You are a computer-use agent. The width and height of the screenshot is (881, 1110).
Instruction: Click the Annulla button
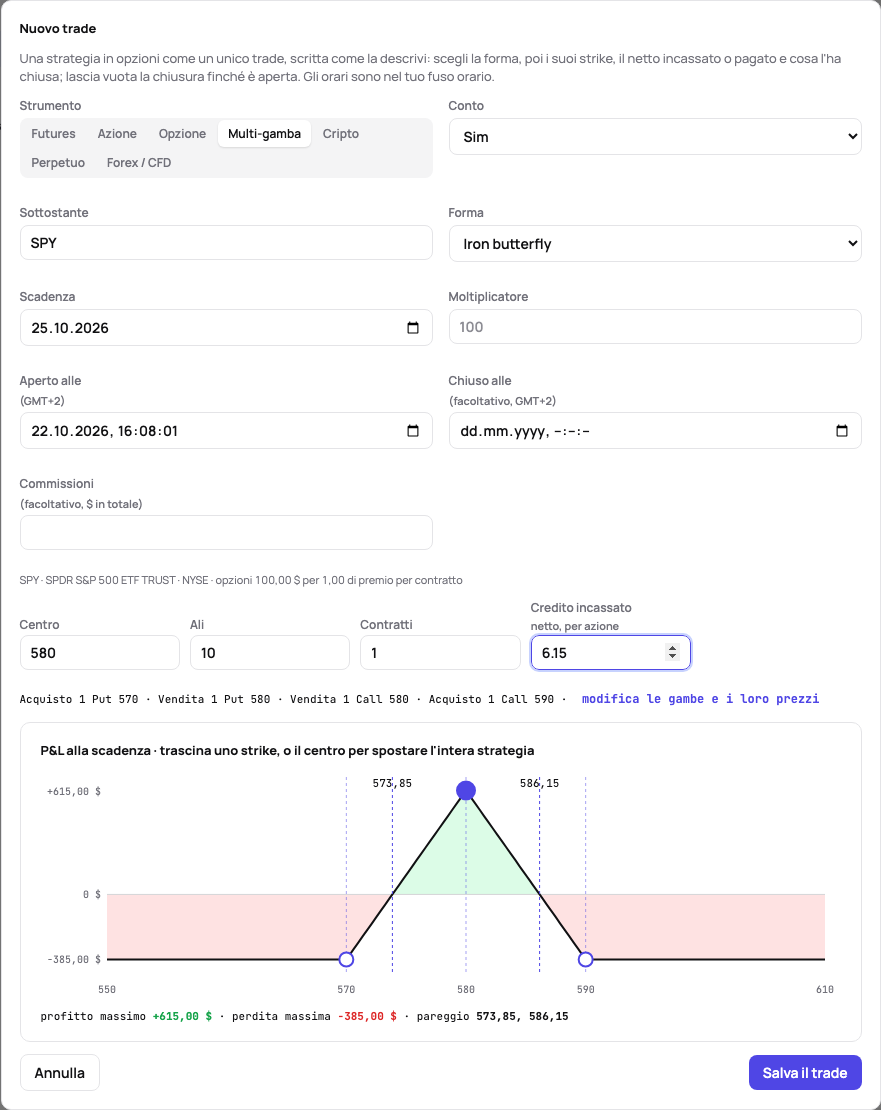coord(60,1073)
